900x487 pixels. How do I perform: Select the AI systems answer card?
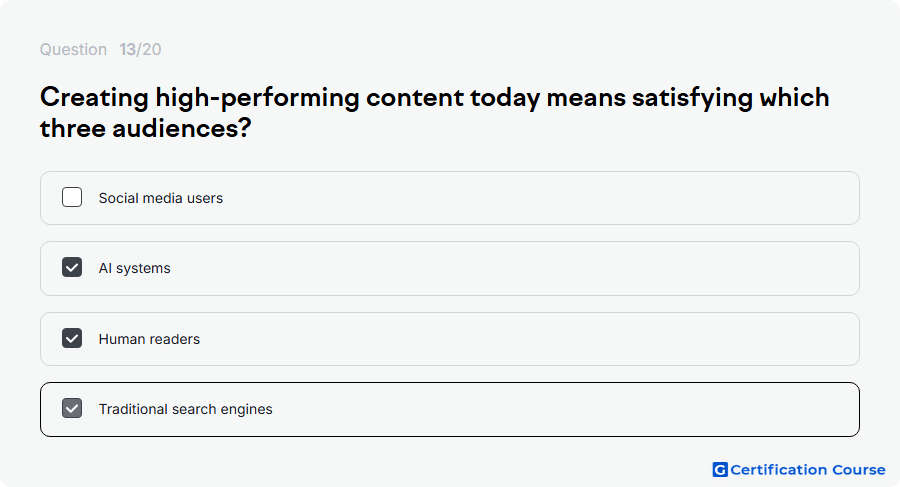click(x=450, y=268)
